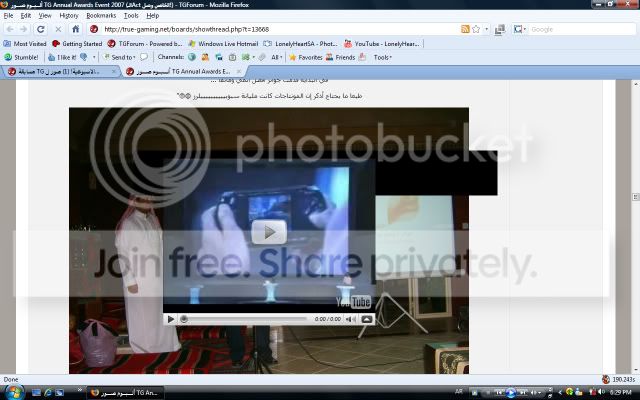Click Show Desktop quick launch icon
640x400 pixels.
[x=36, y=392]
